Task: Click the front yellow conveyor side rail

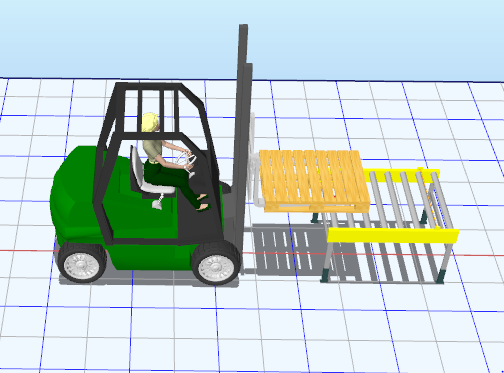Action: coord(393,236)
